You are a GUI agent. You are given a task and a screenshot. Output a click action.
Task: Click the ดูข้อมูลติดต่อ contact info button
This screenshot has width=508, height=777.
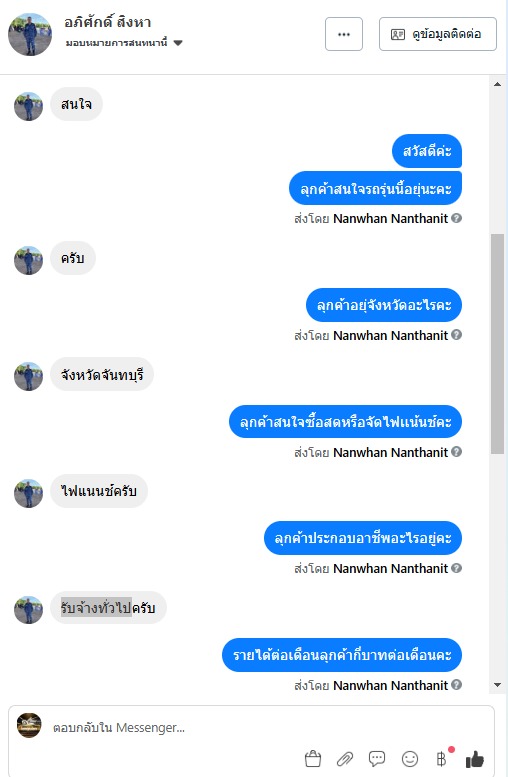point(438,34)
